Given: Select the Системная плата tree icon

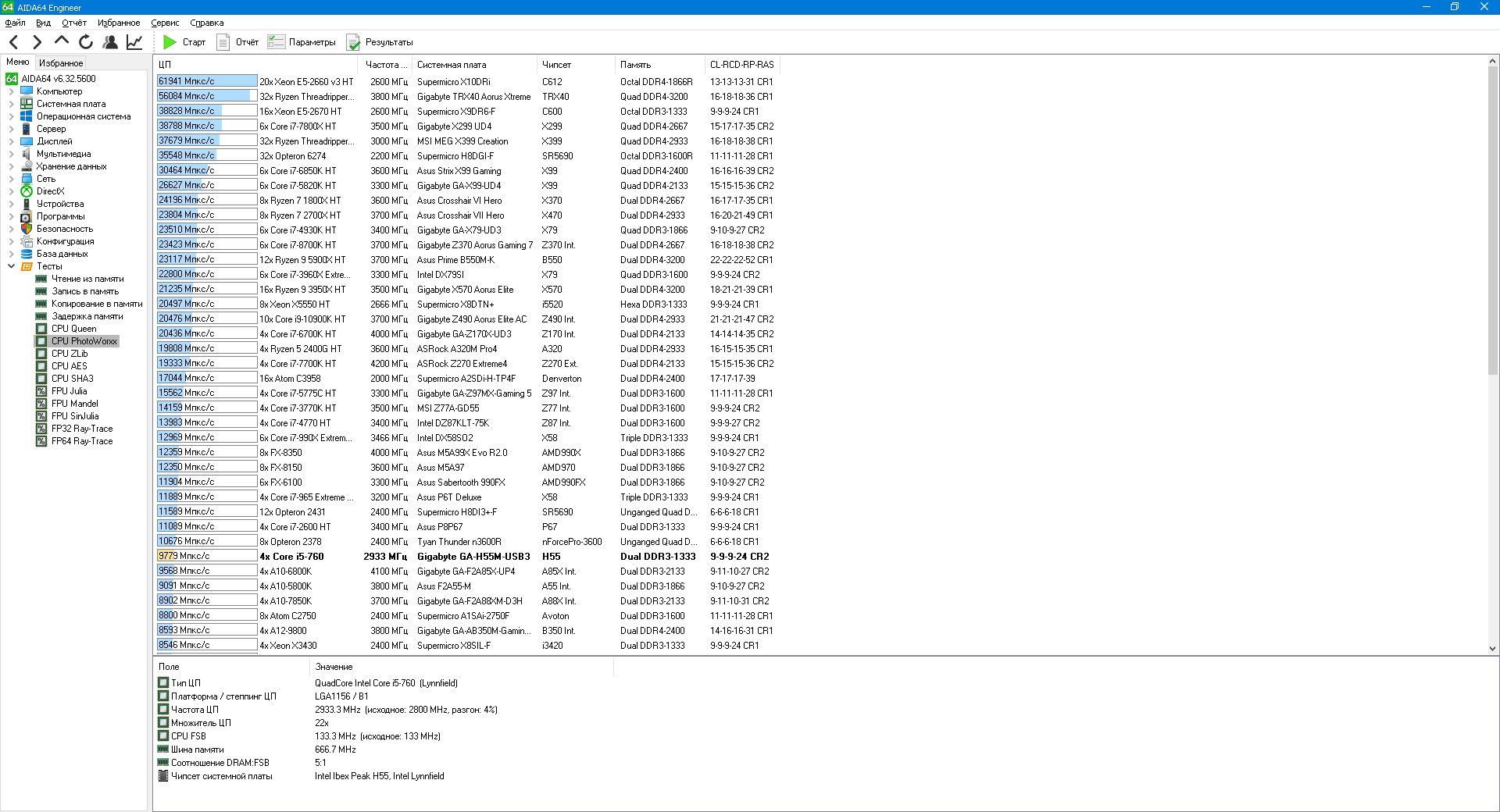Looking at the screenshot, I should pos(27,104).
